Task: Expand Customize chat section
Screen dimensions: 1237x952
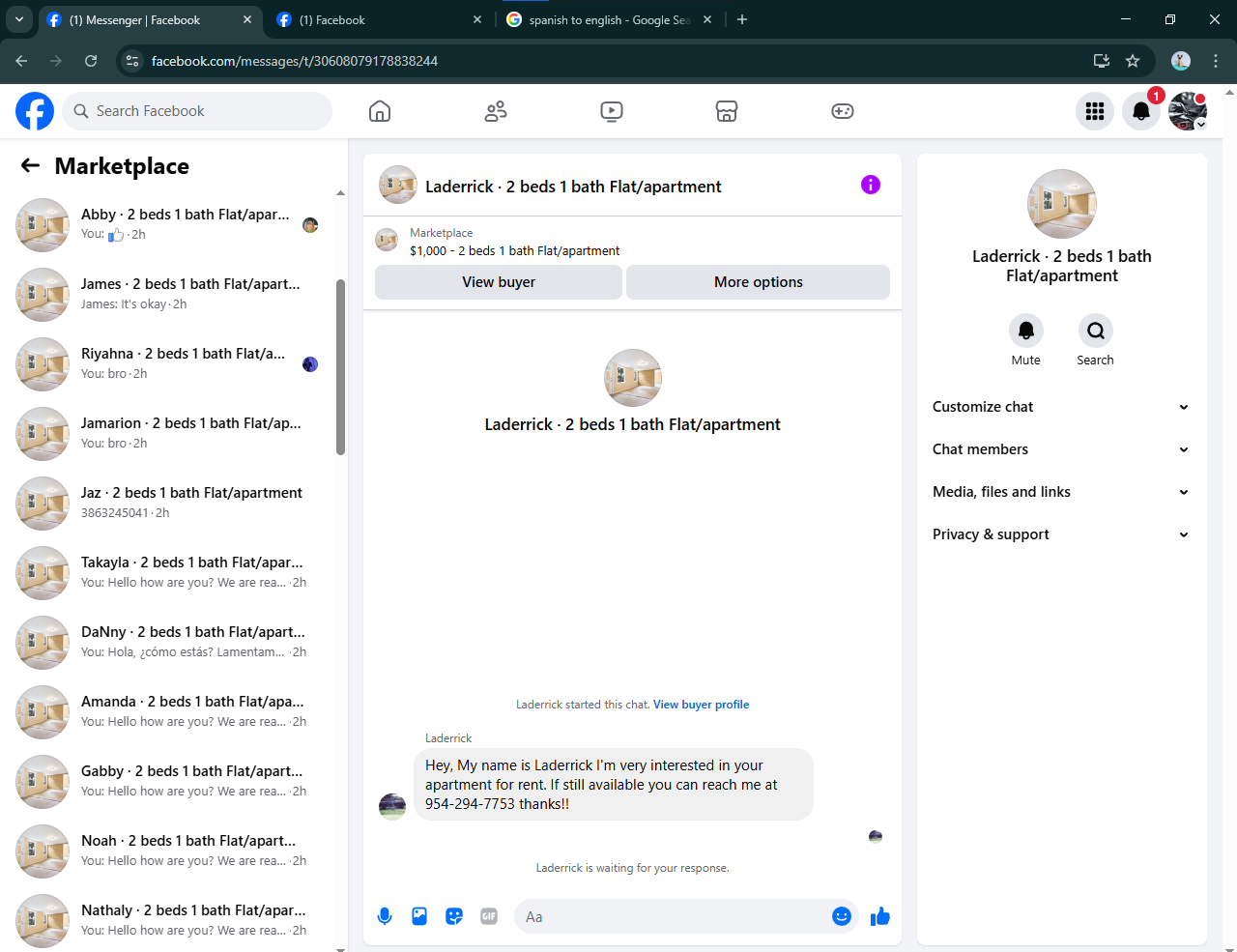Action: tap(1061, 407)
